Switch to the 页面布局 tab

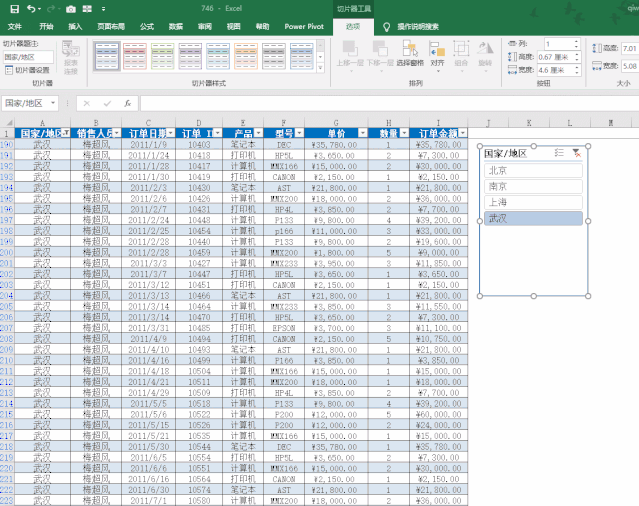pyautogui.click(x=111, y=26)
